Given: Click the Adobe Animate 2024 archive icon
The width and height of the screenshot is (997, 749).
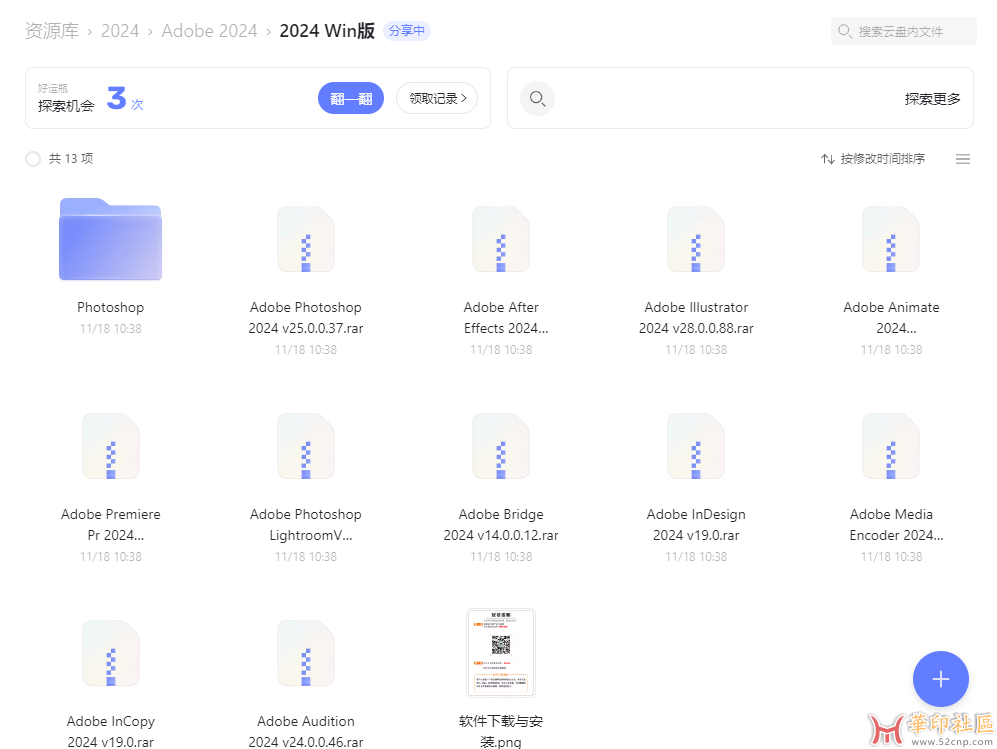Looking at the screenshot, I should (x=891, y=239).
